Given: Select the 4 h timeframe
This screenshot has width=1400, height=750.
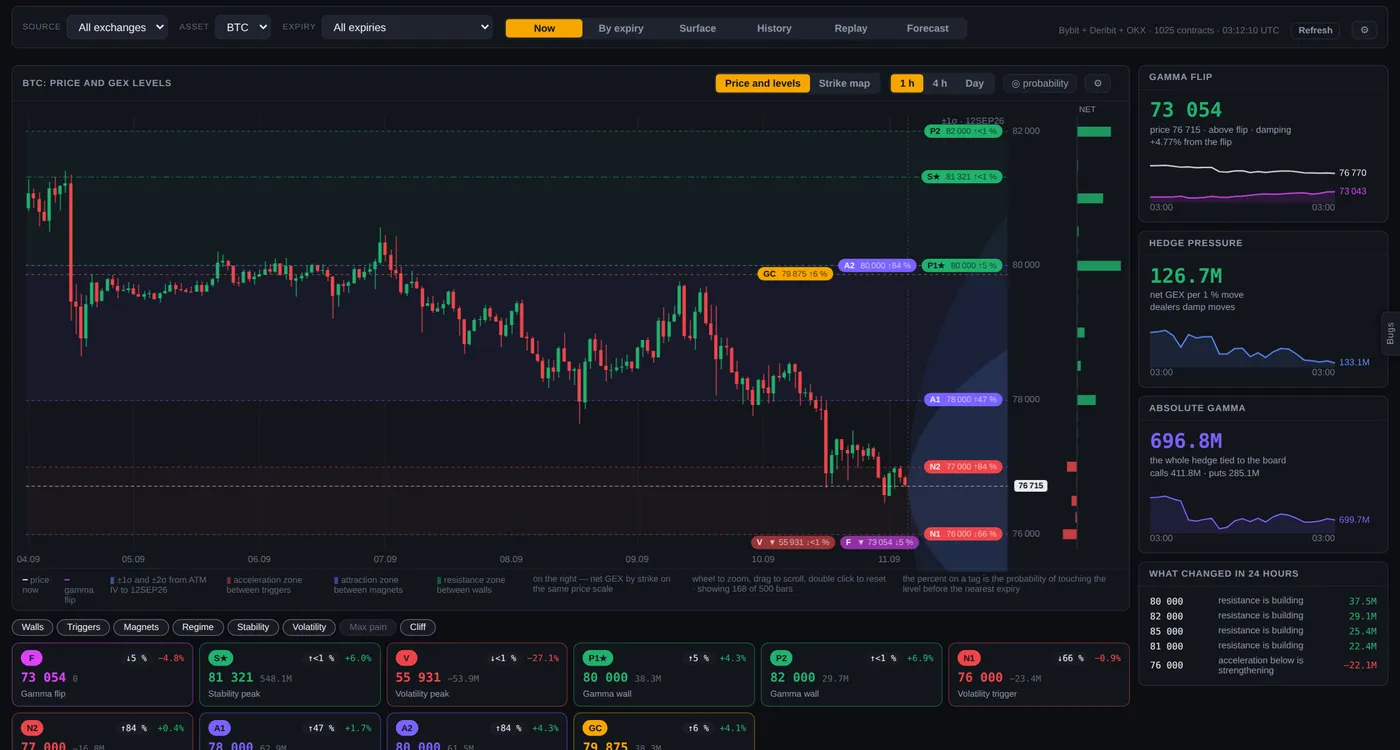Looking at the screenshot, I should pos(940,83).
